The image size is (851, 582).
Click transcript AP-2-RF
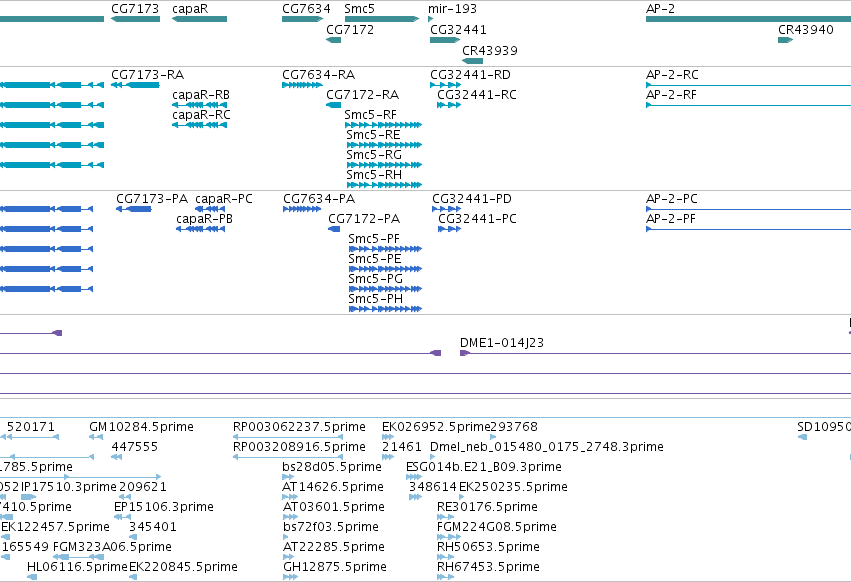tap(748, 105)
